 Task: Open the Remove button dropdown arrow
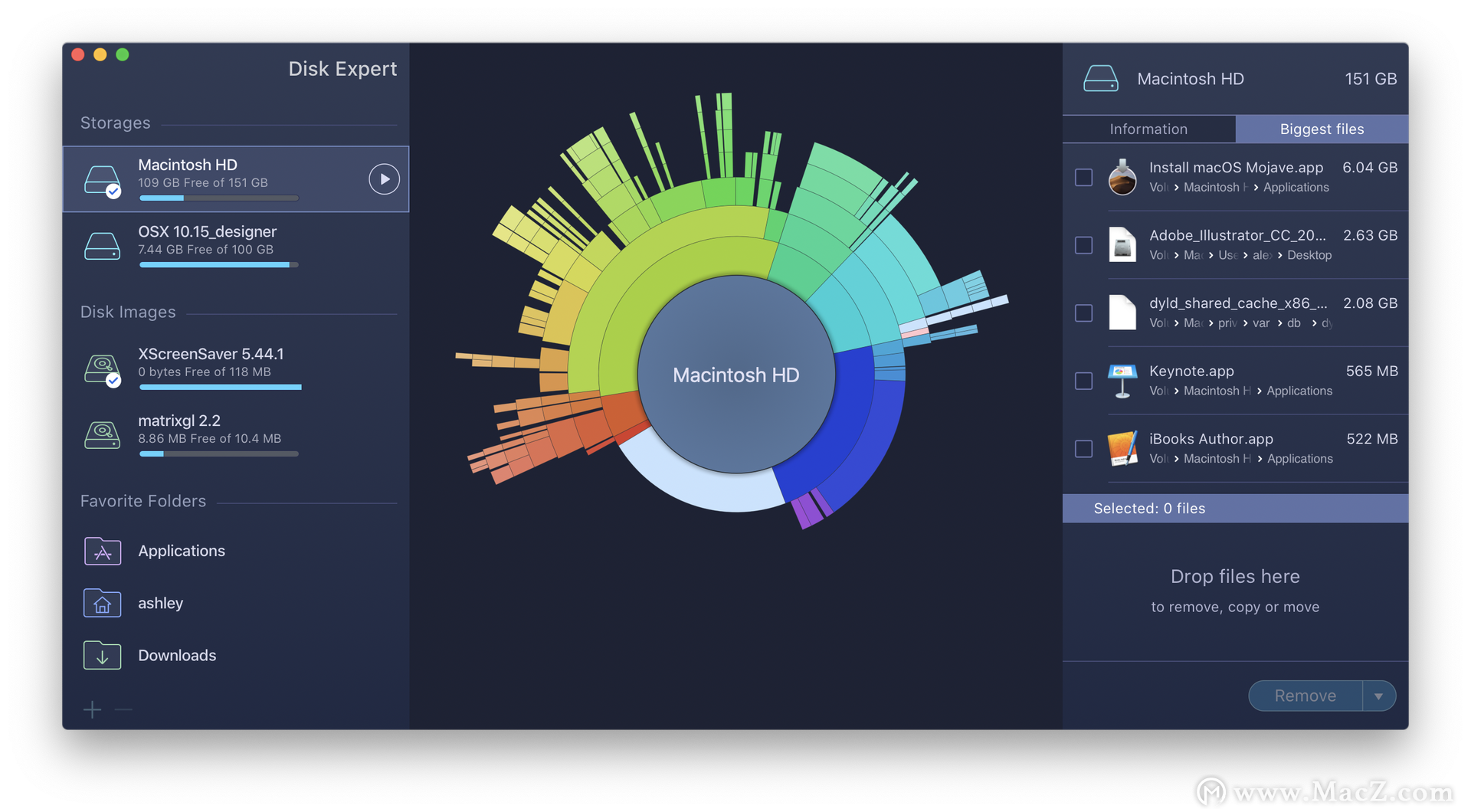(1379, 696)
